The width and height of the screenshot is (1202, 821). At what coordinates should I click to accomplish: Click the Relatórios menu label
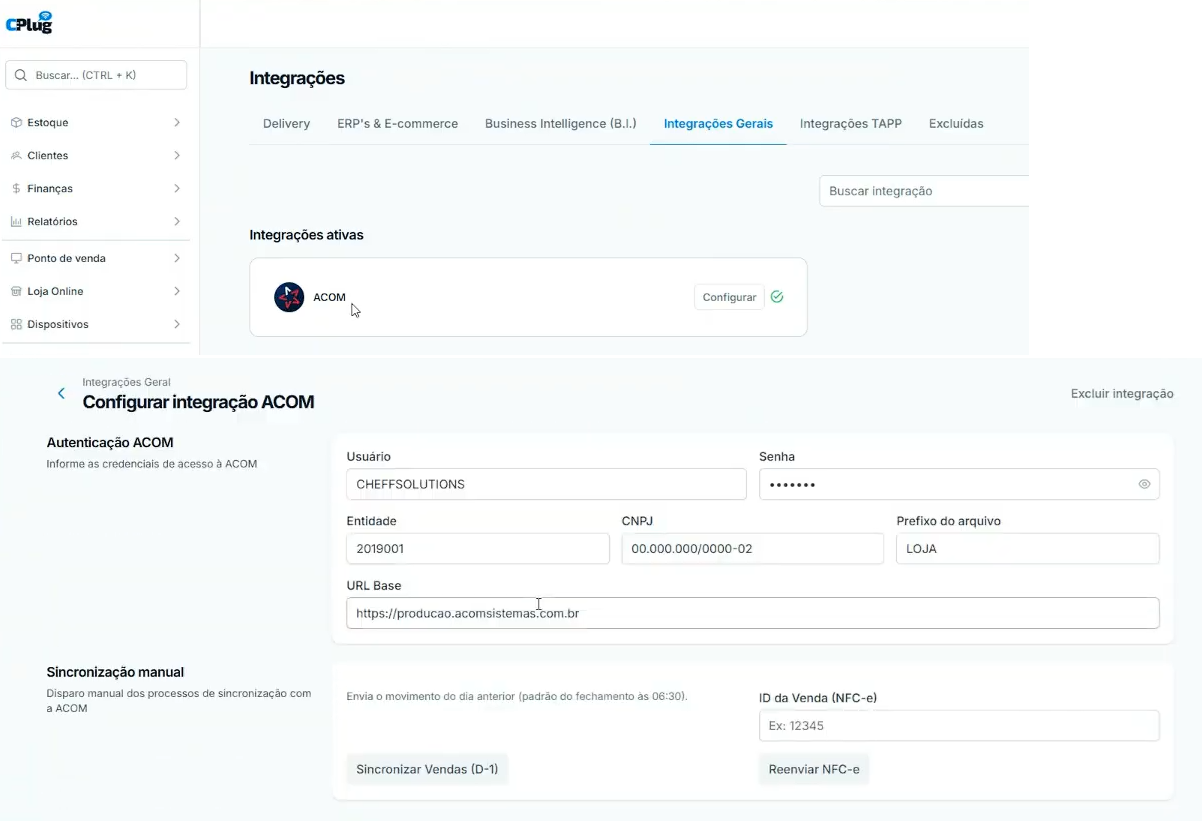[x=52, y=222]
